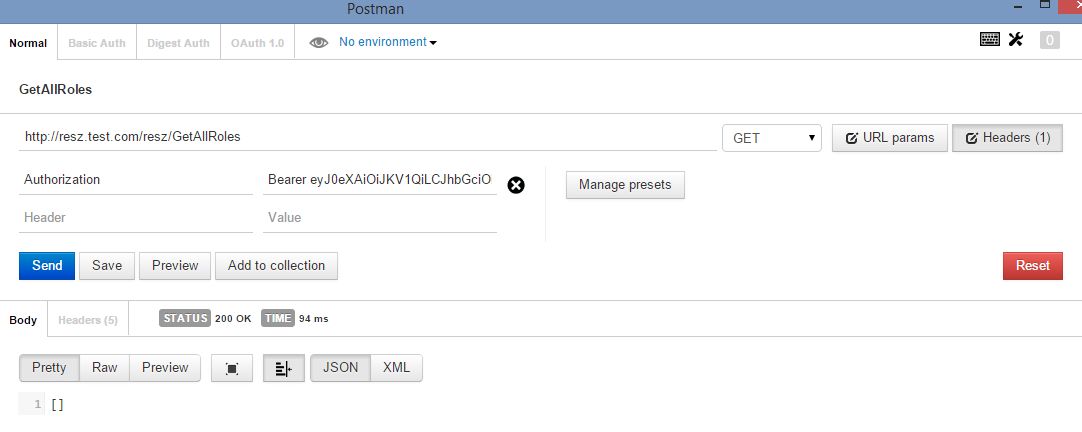This screenshot has width=1082, height=432.
Task: Toggle the Headers (1) button
Action: tap(1007, 138)
